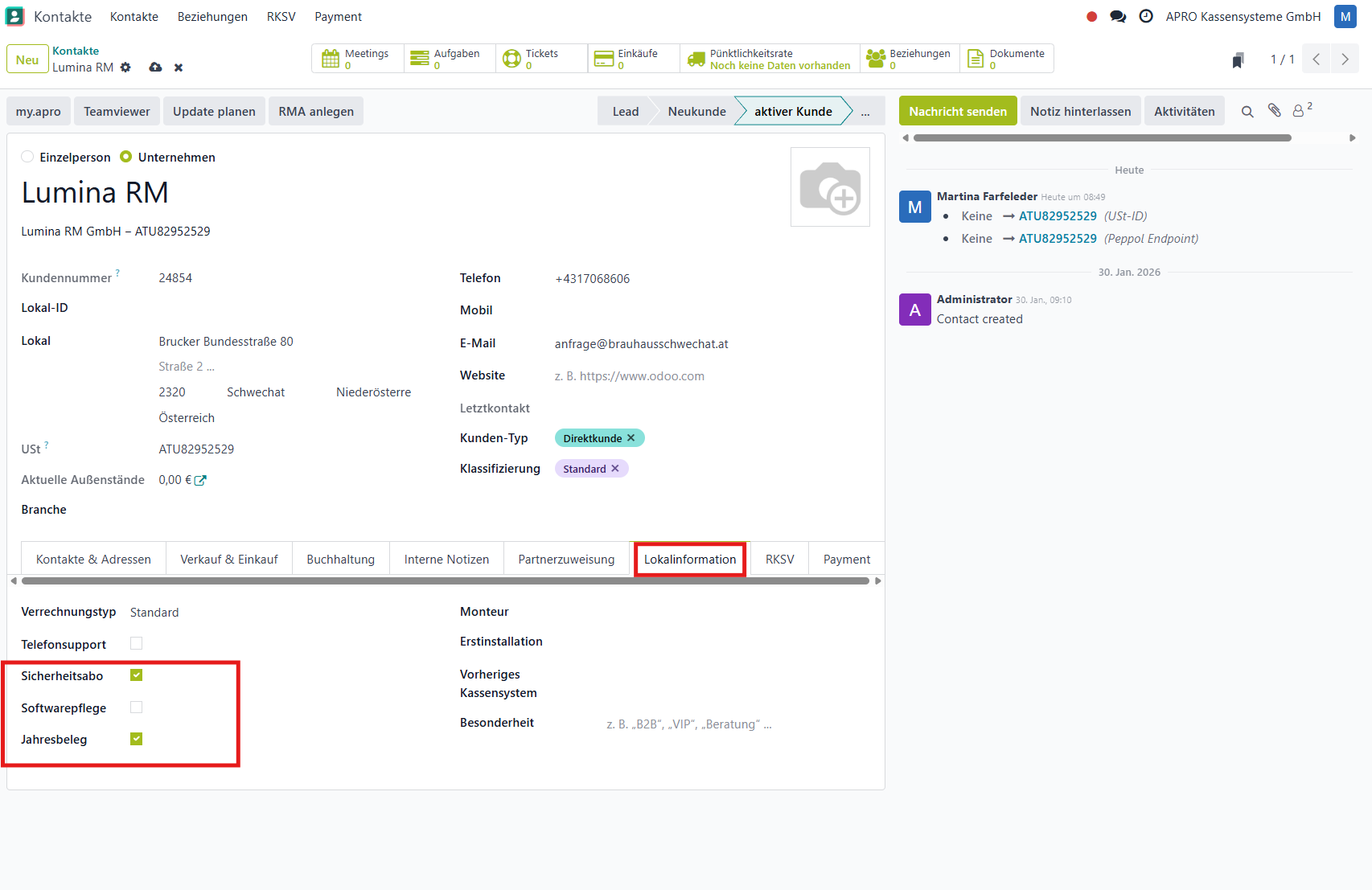Click the paperclip attachments icon in chatter
The width and height of the screenshot is (1372, 890).
click(x=1274, y=111)
